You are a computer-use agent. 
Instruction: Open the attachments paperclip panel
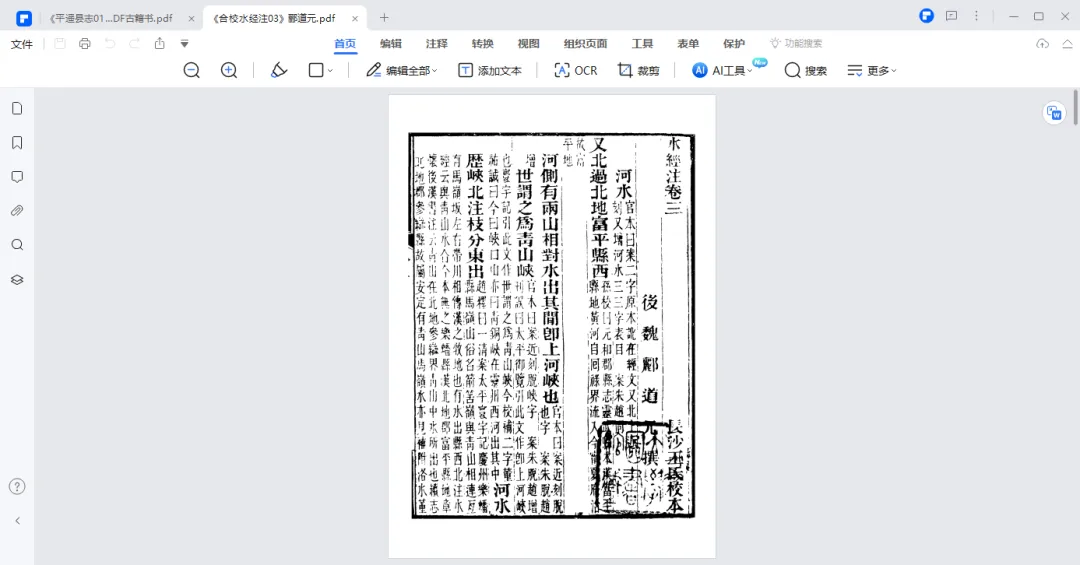coord(17,211)
